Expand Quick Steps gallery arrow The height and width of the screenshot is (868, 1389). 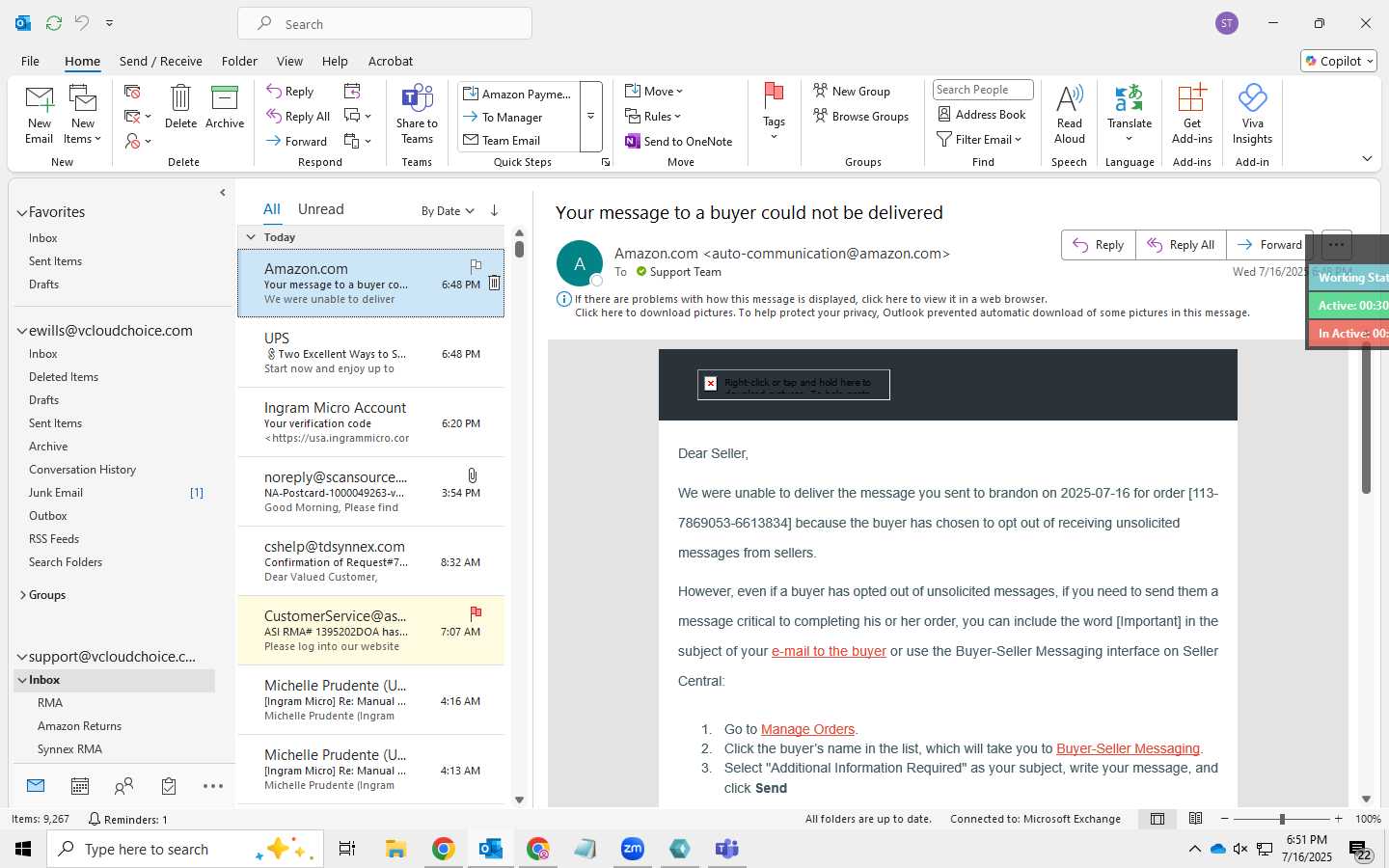[x=590, y=116]
